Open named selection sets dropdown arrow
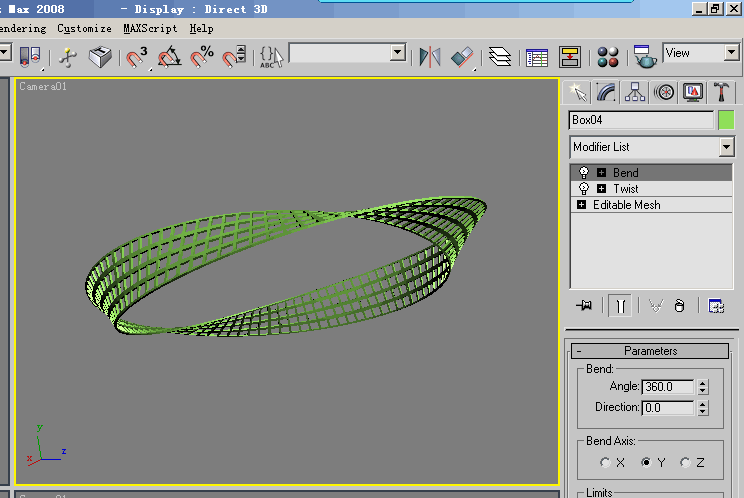Screen dimensions: 744x498 (x=398, y=52)
